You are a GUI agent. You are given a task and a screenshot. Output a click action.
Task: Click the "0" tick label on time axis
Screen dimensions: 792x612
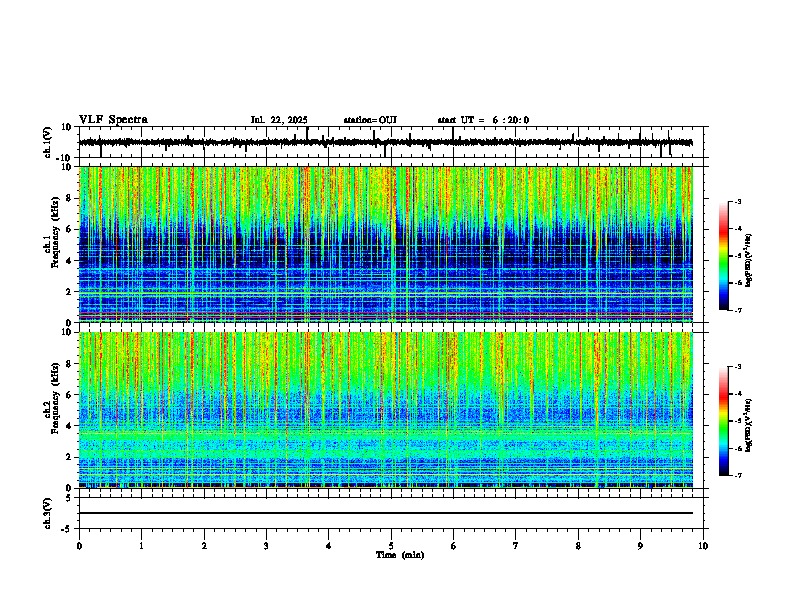pos(79,546)
